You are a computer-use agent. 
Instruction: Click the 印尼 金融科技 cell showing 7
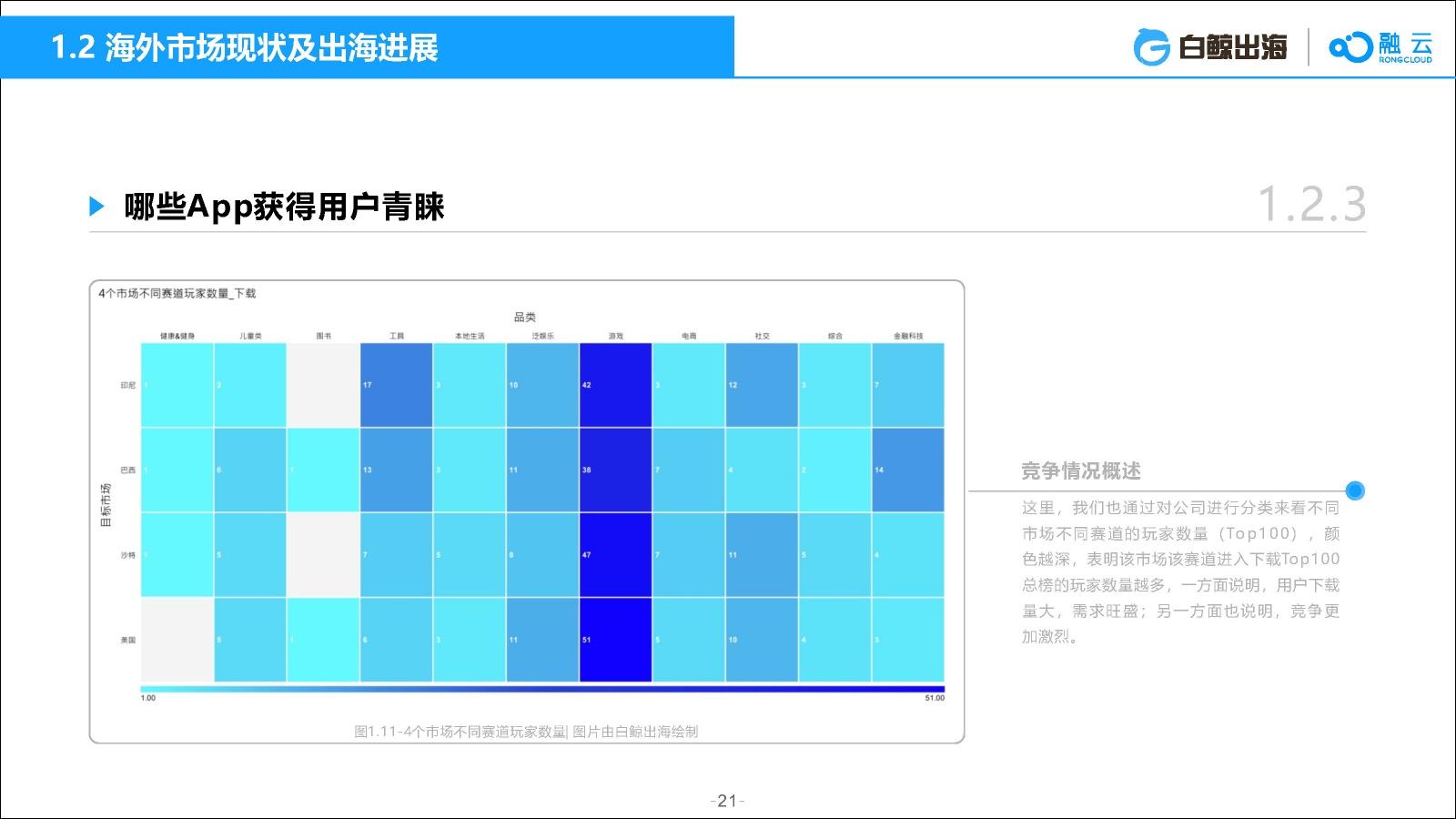(x=908, y=385)
